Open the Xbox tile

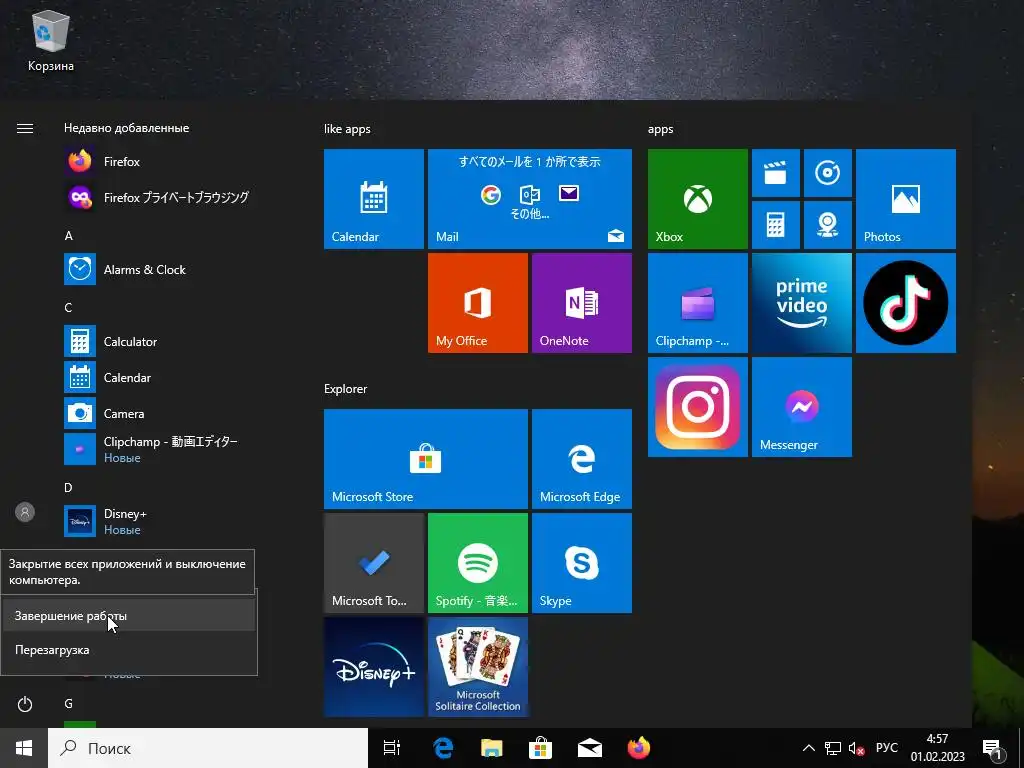click(697, 199)
